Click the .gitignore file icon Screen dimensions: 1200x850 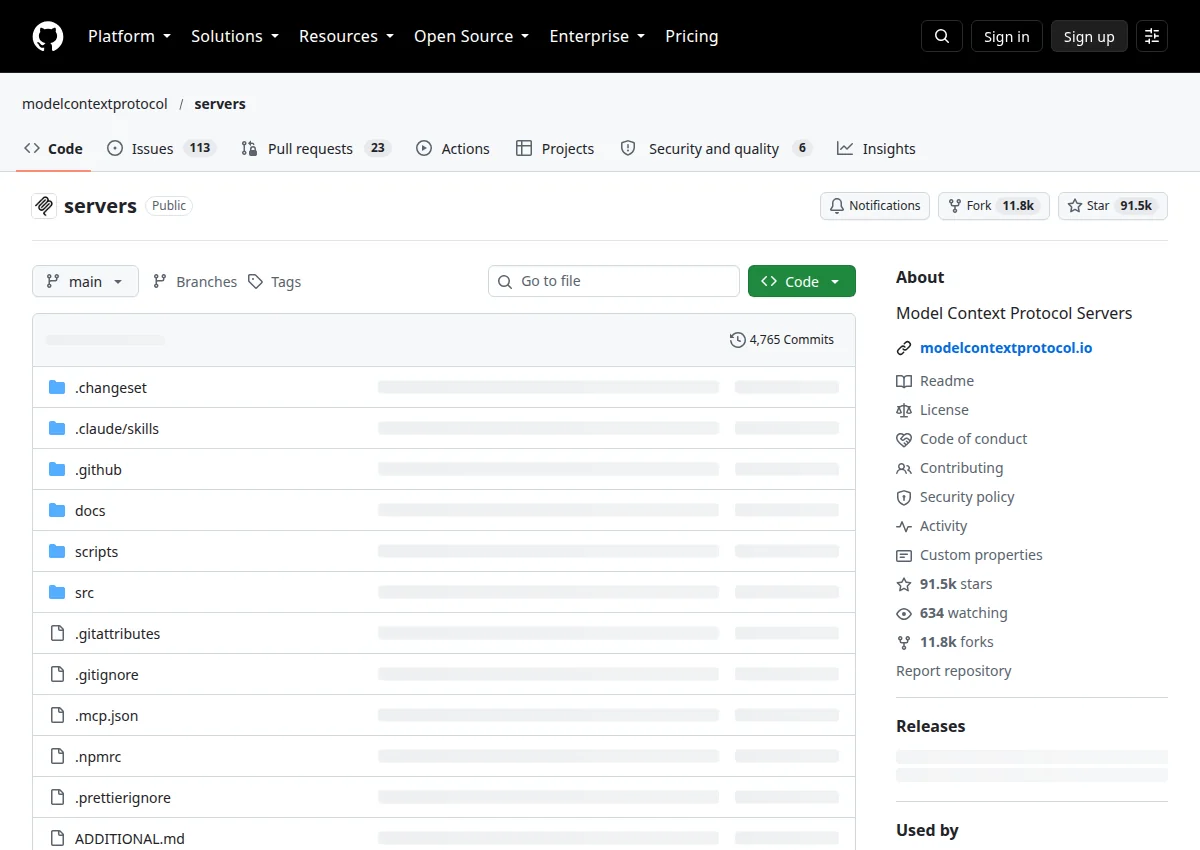[57, 675]
